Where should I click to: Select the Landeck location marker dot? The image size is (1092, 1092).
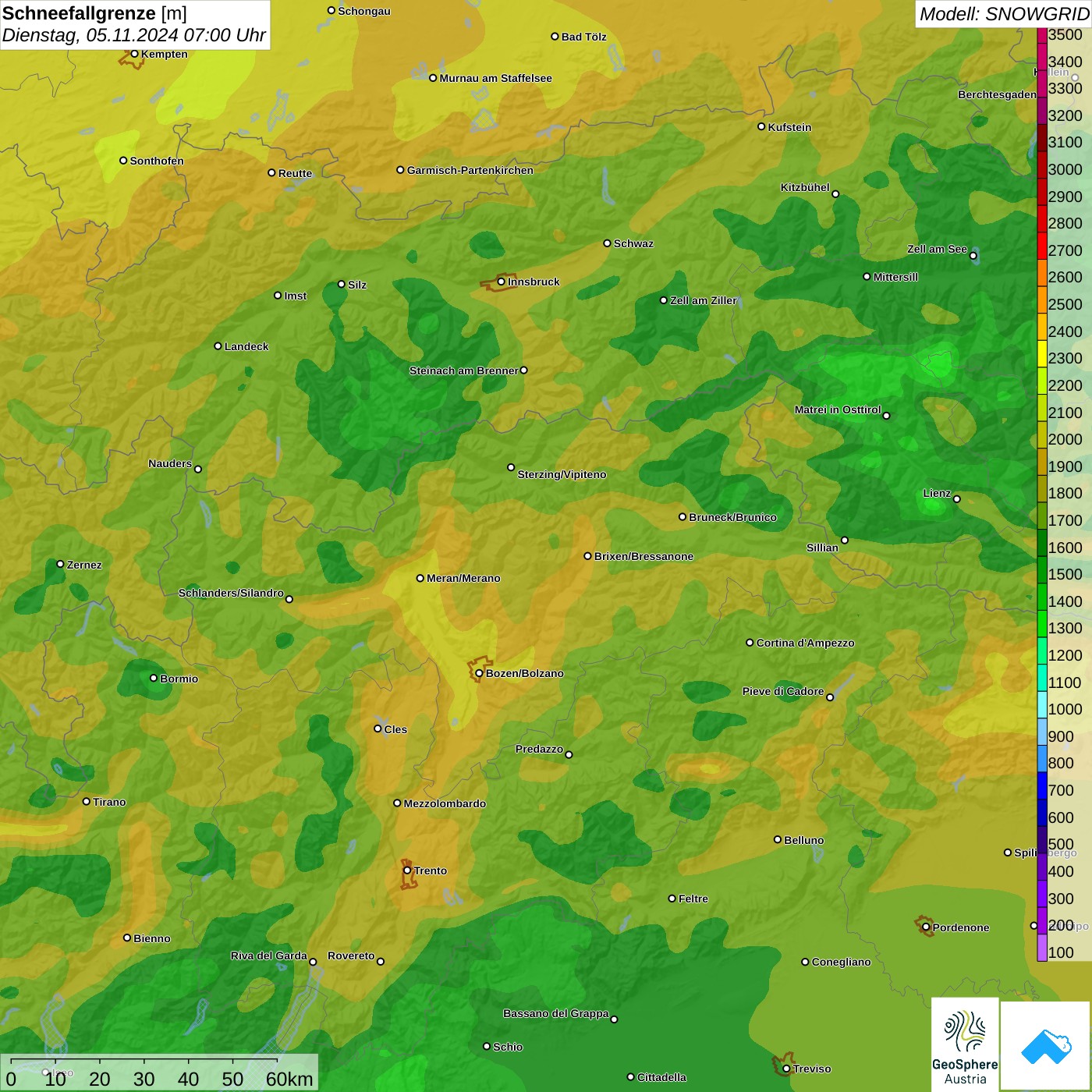[x=218, y=346]
